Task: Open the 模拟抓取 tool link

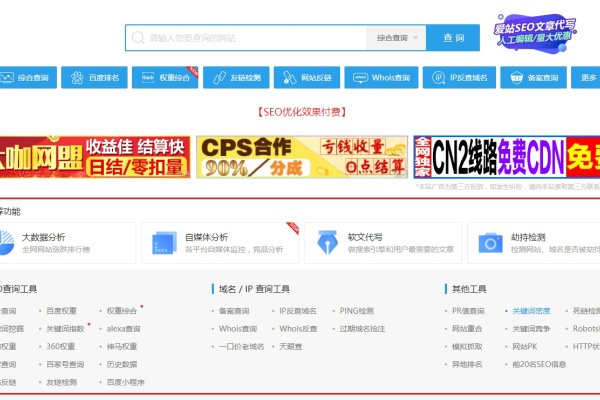Action: pos(467,346)
